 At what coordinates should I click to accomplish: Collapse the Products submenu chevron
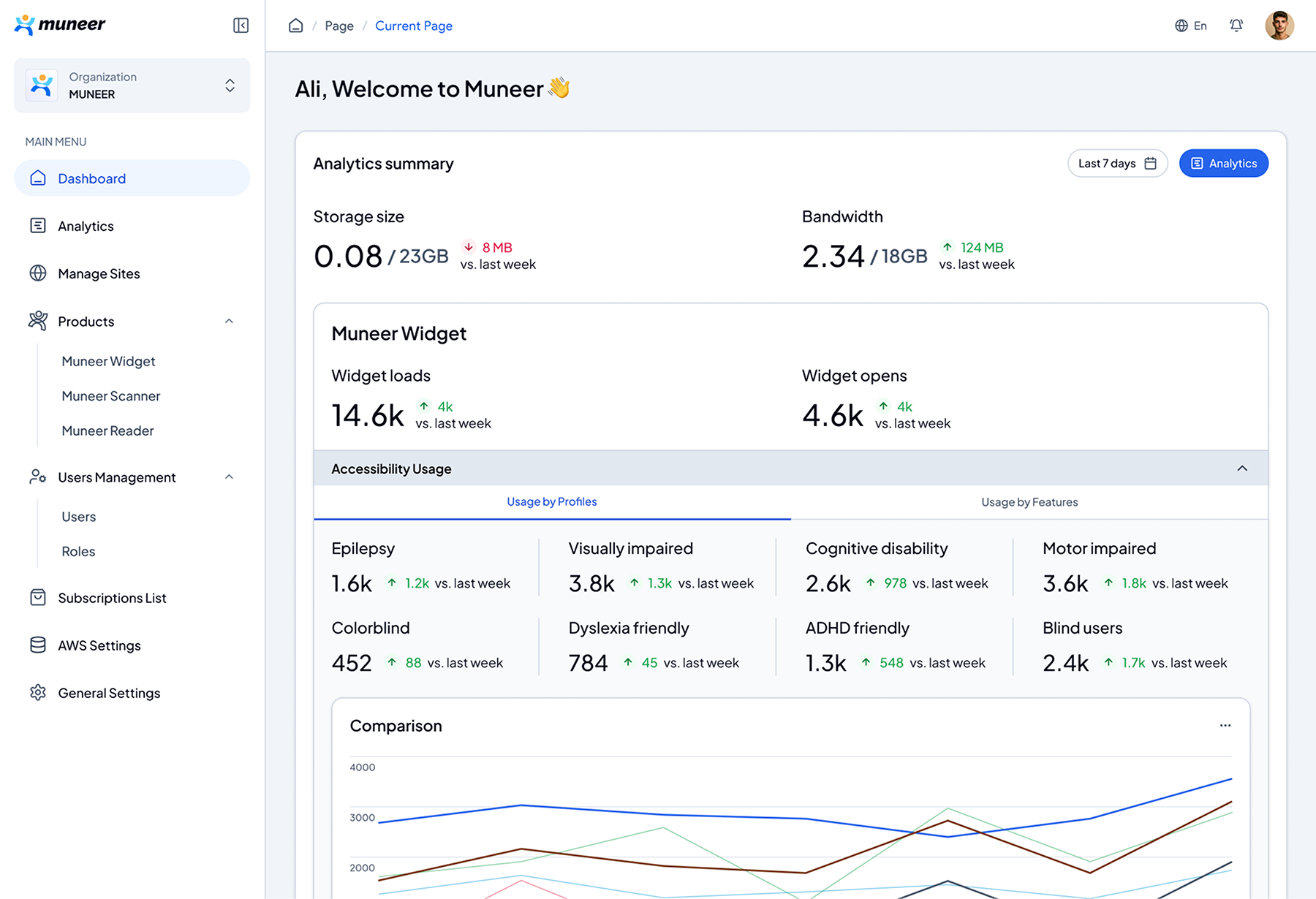229,321
